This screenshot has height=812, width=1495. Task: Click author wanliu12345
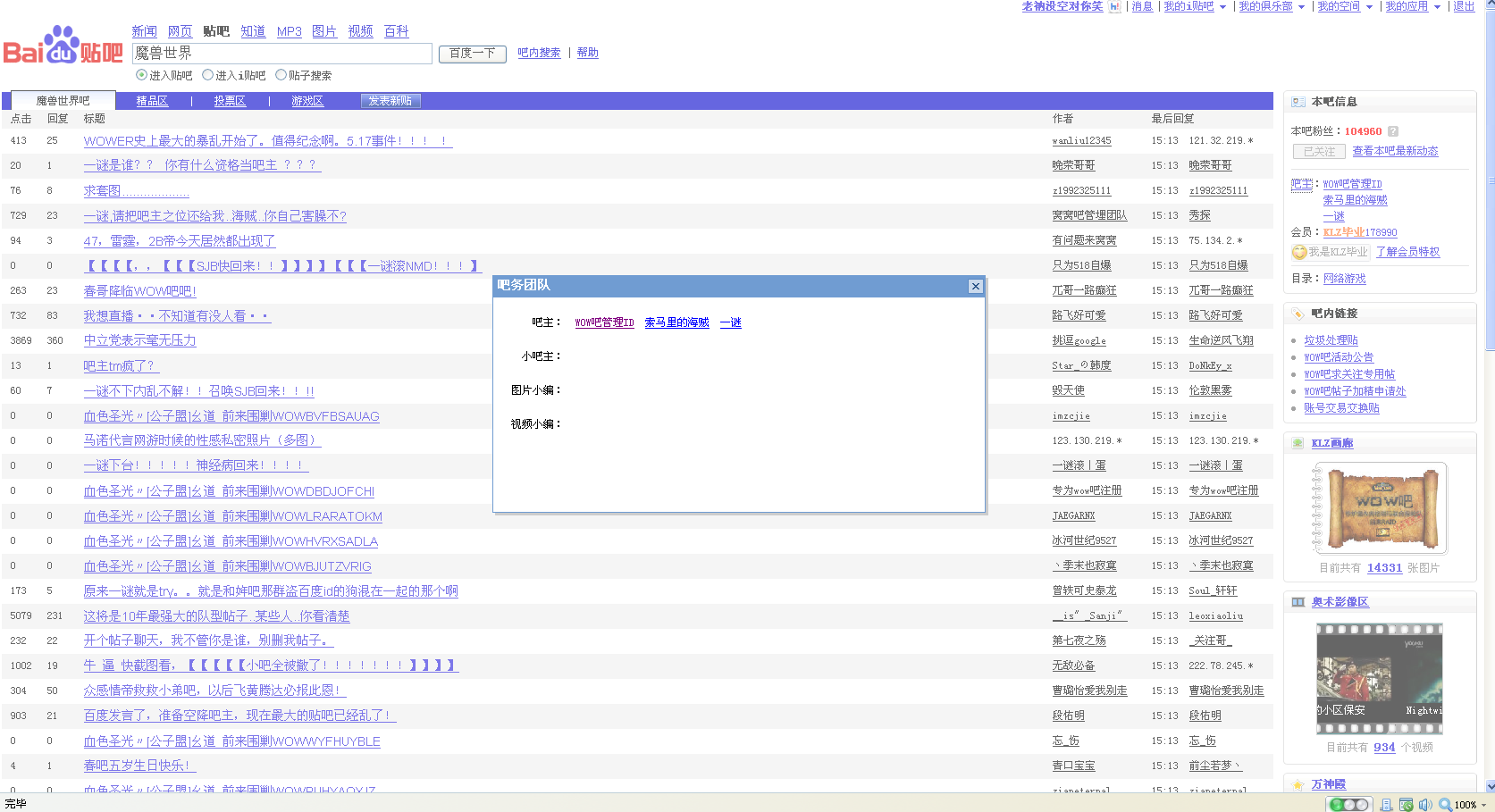[1081, 140]
